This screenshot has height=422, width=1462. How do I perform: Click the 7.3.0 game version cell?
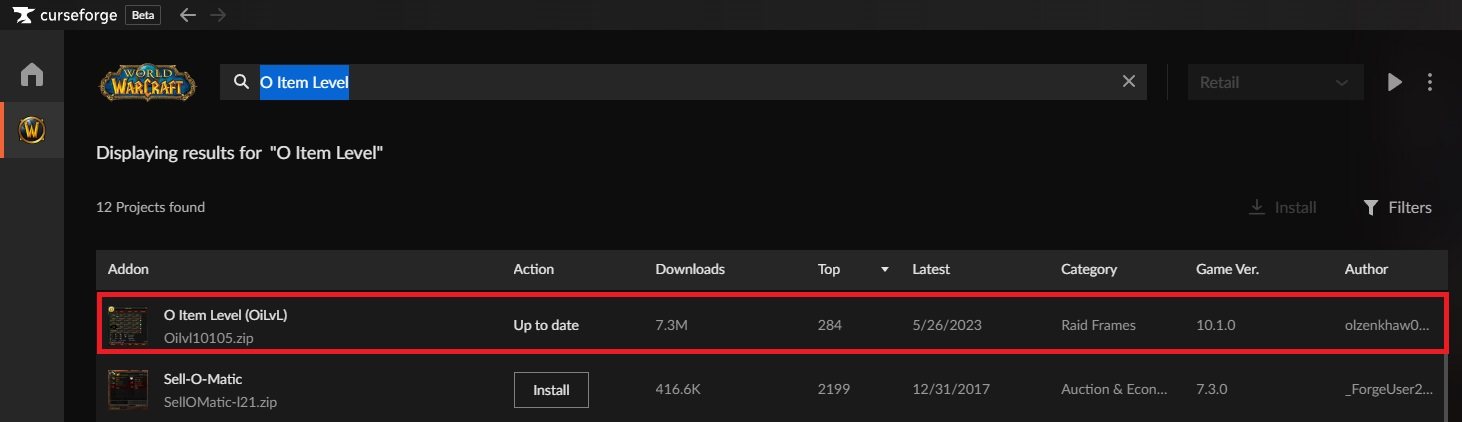click(1211, 390)
